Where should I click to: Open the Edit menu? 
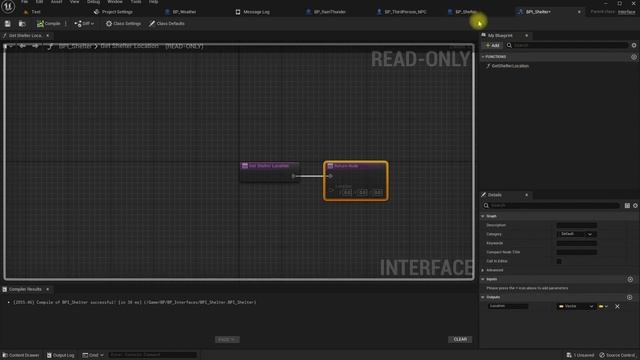click(x=39, y=2)
